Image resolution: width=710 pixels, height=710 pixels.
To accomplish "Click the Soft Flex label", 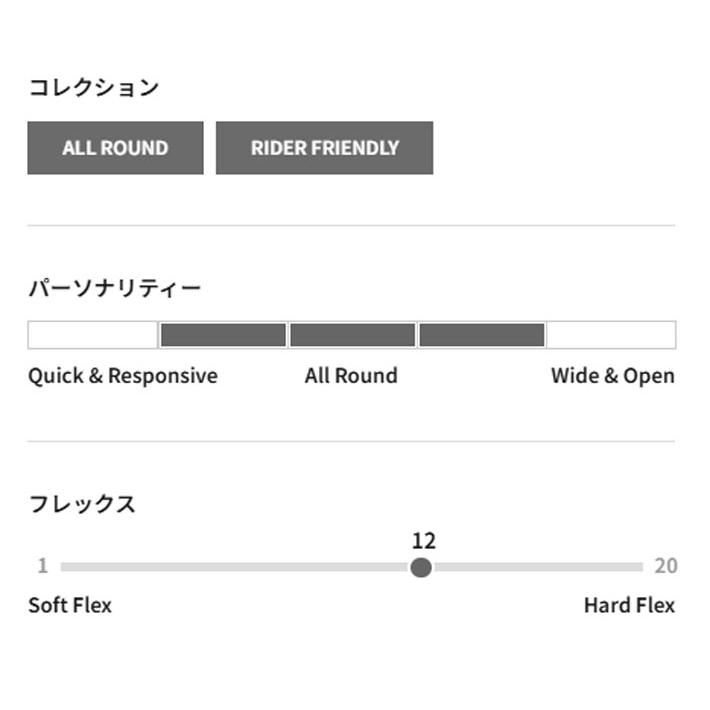I will pyautogui.click(x=70, y=605).
